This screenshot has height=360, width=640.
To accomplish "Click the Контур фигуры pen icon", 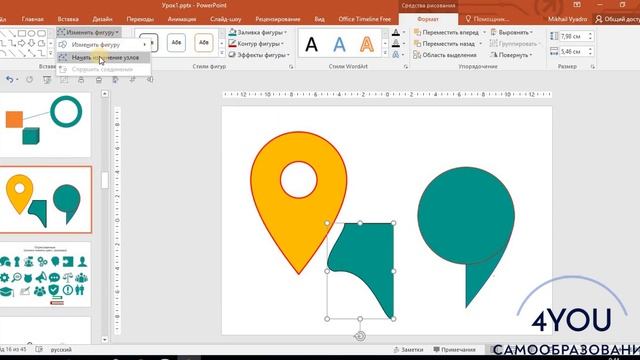I will (x=232, y=43).
